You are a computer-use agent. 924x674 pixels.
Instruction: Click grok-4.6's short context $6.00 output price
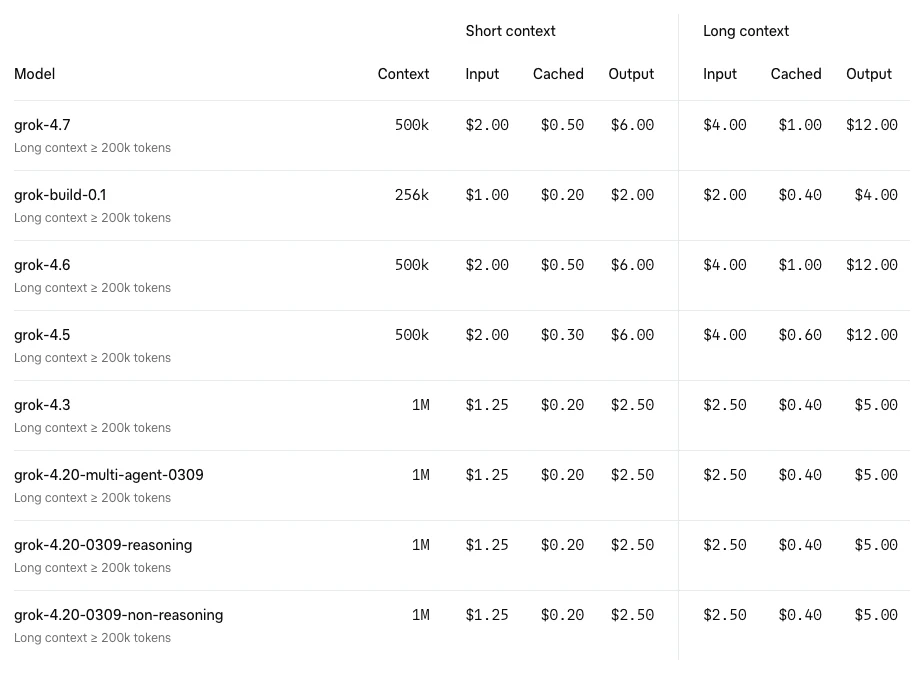(x=632, y=265)
